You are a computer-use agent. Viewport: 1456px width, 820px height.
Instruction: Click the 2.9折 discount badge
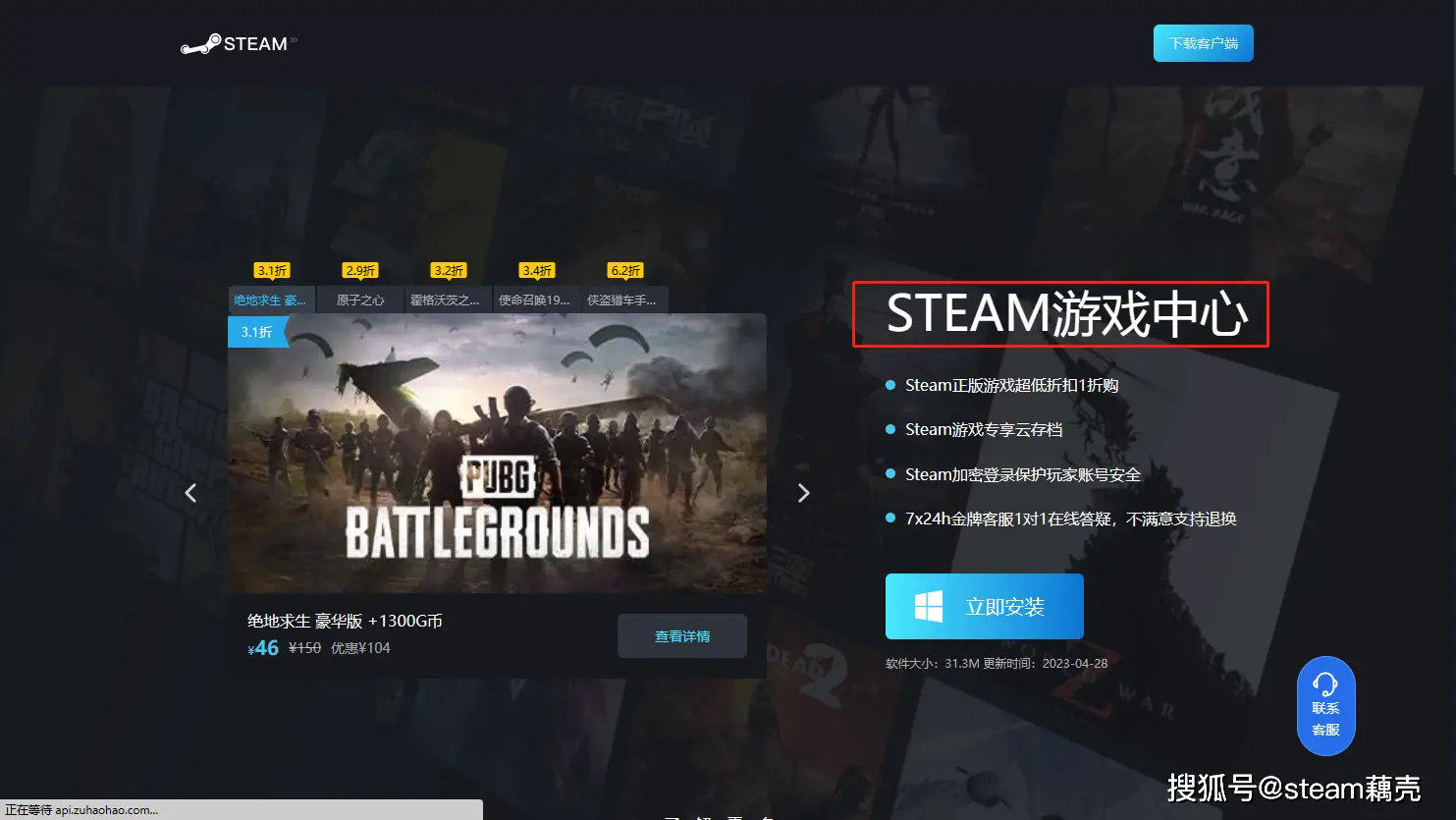[360, 270]
